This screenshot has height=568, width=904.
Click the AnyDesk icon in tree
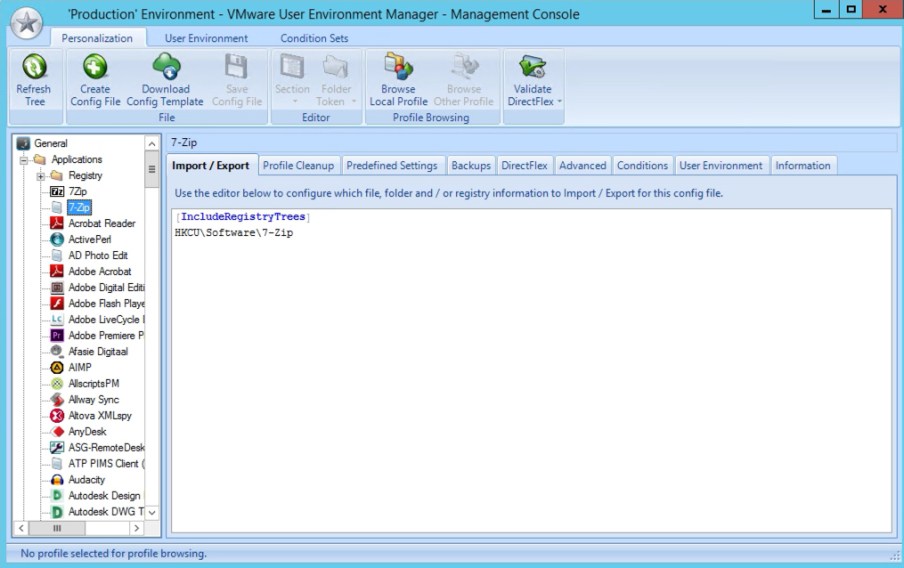click(x=56, y=431)
